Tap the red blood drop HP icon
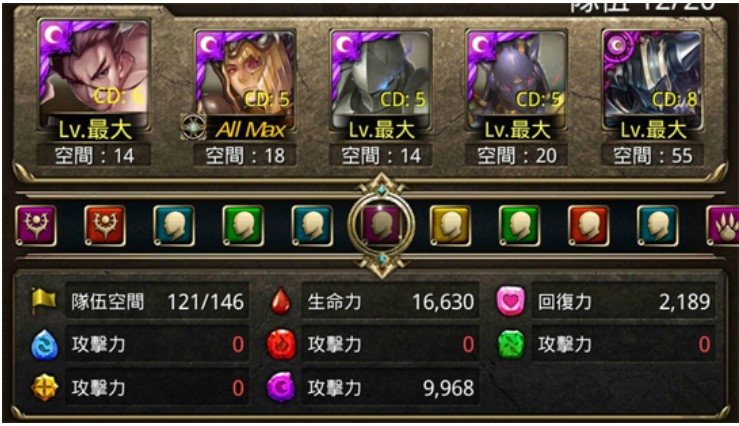The width and height of the screenshot is (739, 426). point(281,301)
